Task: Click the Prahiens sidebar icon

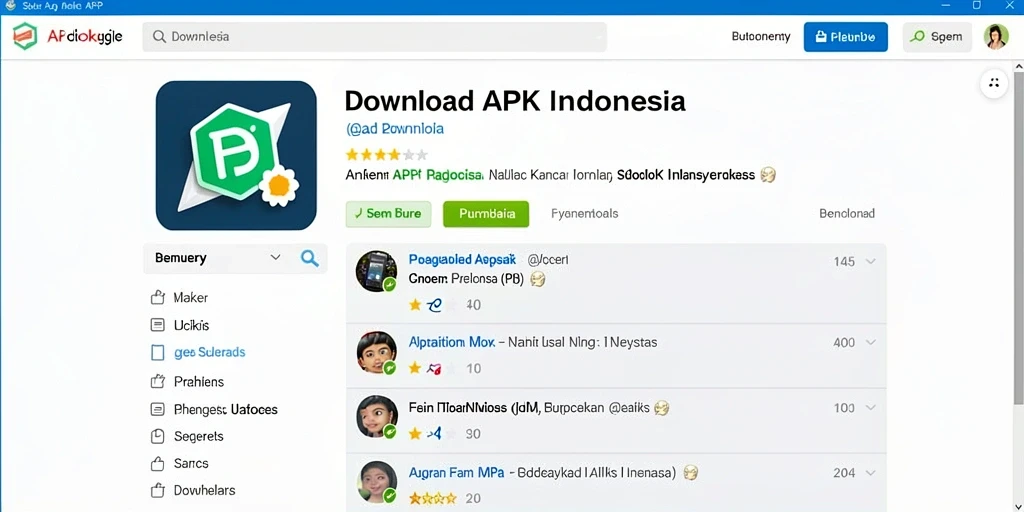Action: (157, 381)
